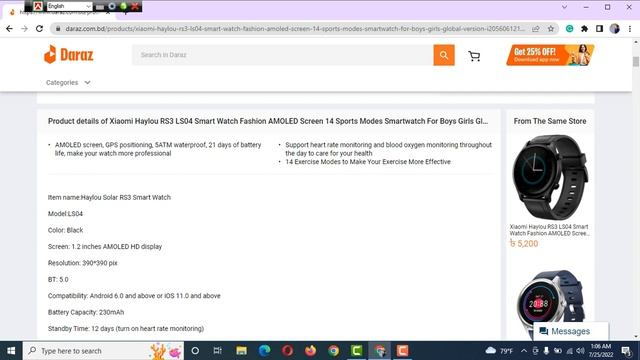Screen dimensions: 640x360
Task: Click the ৳ 5,200 price
Action: coord(524,244)
